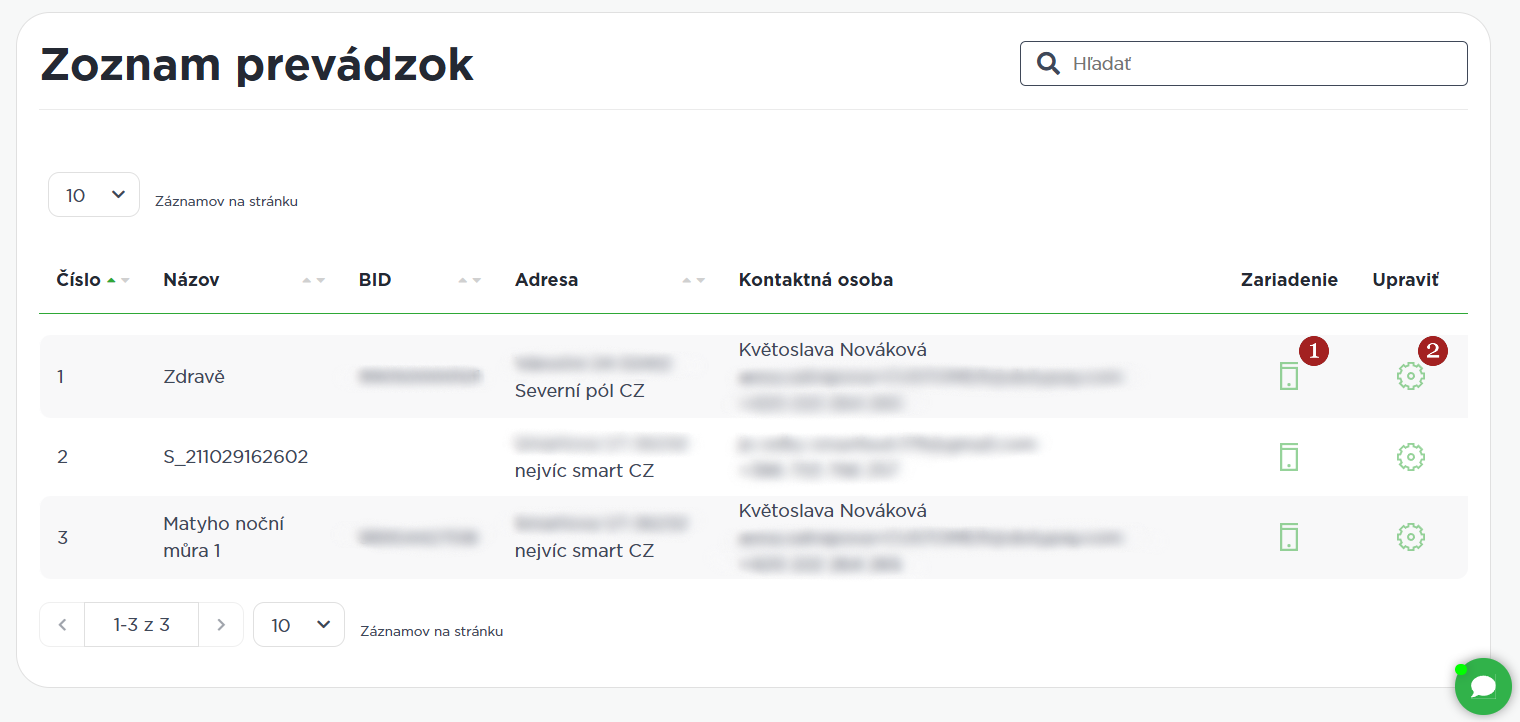The height and width of the screenshot is (722, 1520).
Task: Click the 1-3 z 3 page indicator
Action: [142, 625]
